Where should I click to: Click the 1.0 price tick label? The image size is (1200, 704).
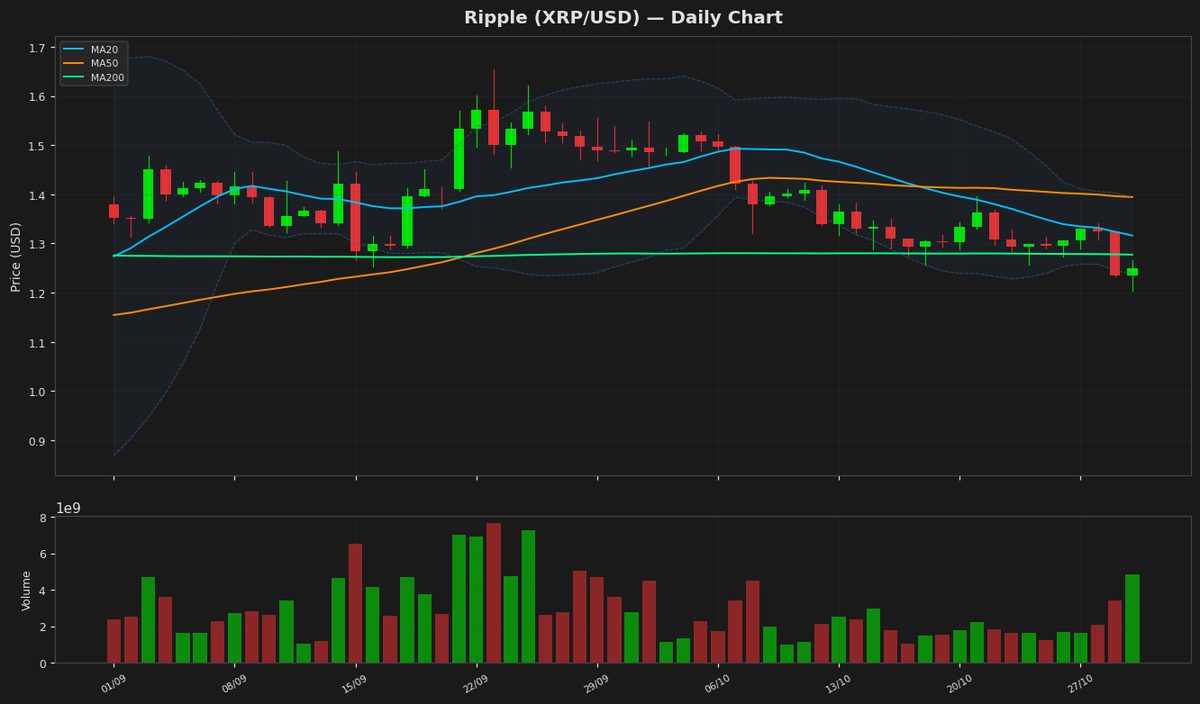38,392
